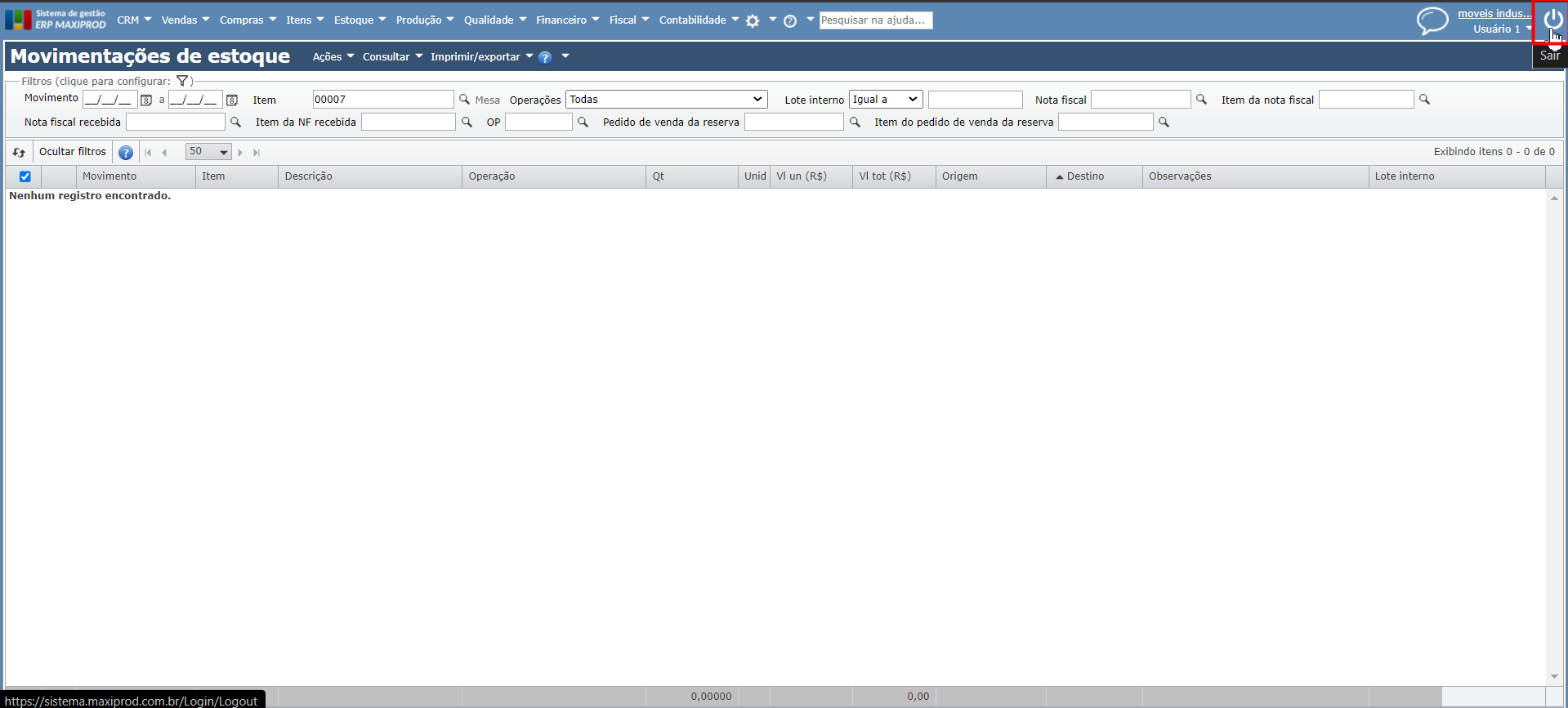The width and height of the screenshot is (1568, 708).
Task: Expand the arrow beside the top help icon
Action: point(810,19)
